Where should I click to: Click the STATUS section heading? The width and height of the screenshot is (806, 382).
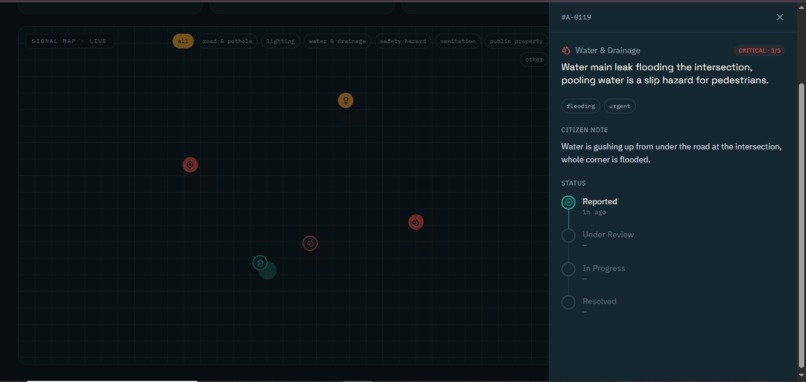(573, 183)
